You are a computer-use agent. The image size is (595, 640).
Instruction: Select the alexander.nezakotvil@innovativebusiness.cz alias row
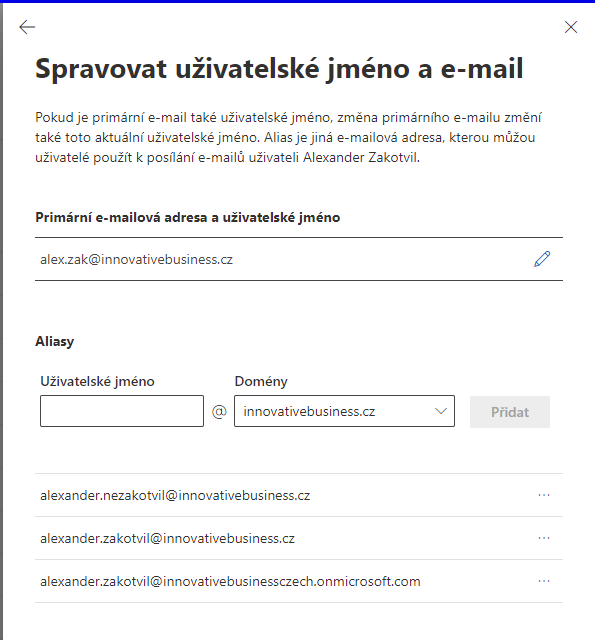[299, 495]
